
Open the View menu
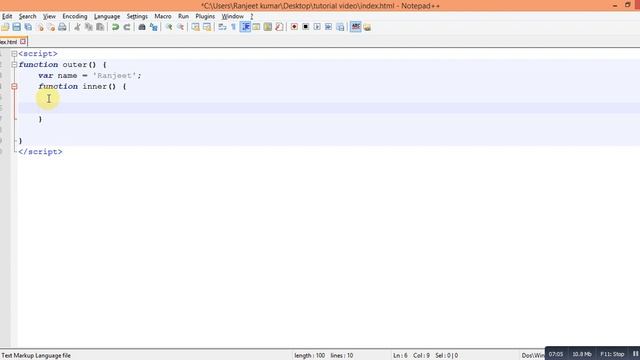(x=49, y=16)
